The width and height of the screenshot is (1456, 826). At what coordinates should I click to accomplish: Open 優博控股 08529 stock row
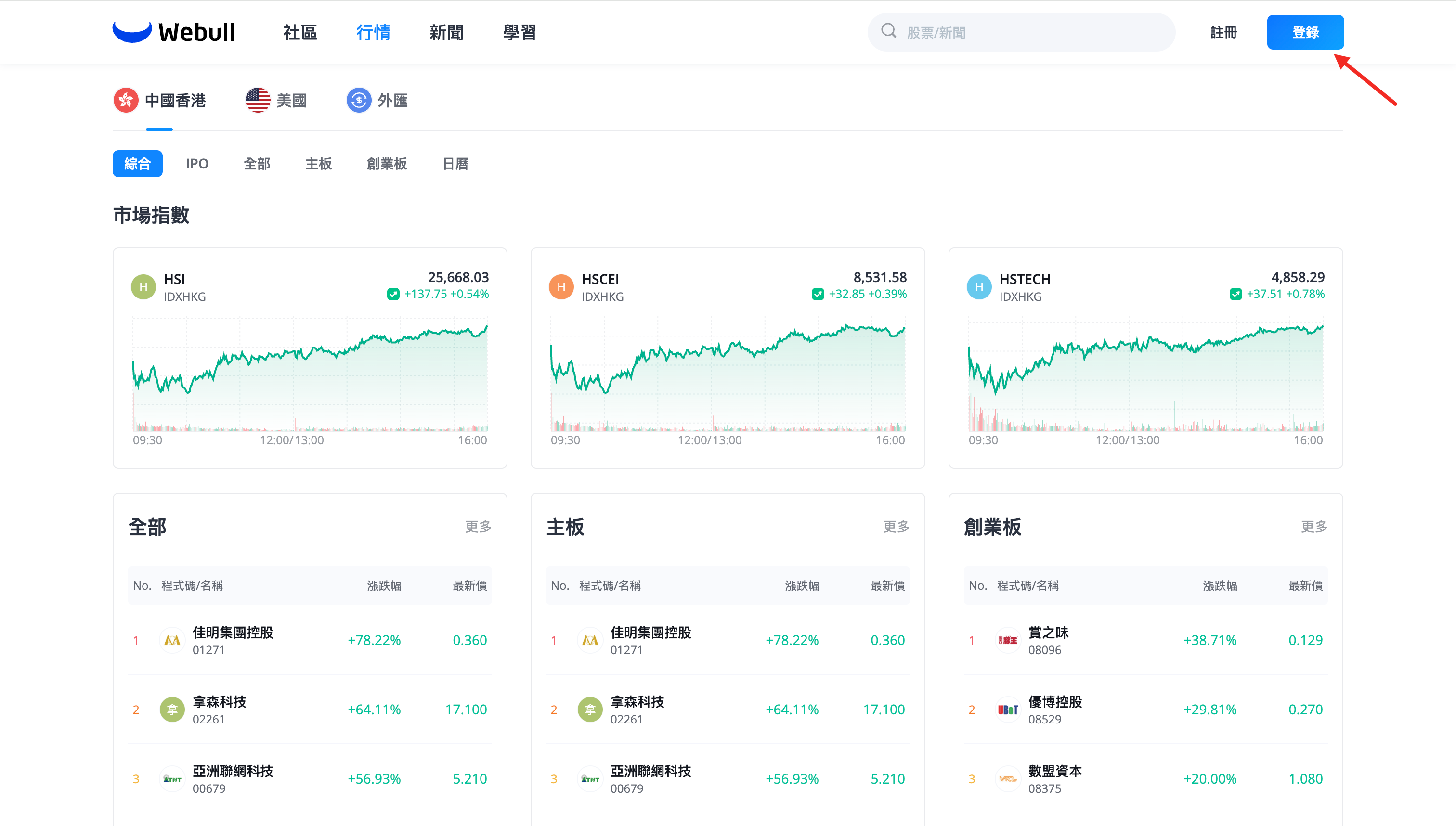click(x=1145, y=710)
